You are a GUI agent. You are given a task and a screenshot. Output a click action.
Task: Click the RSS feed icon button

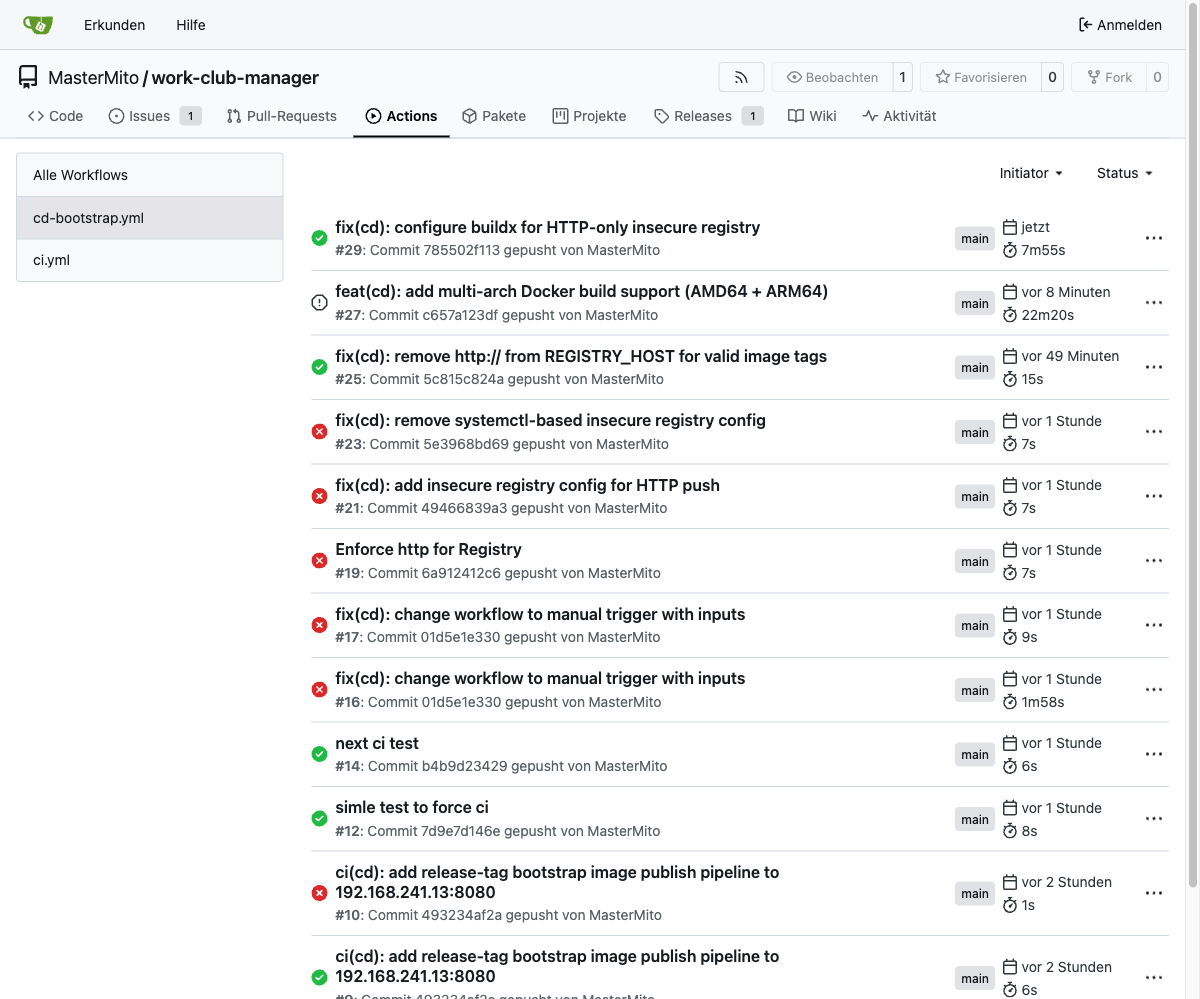[741, 77]
